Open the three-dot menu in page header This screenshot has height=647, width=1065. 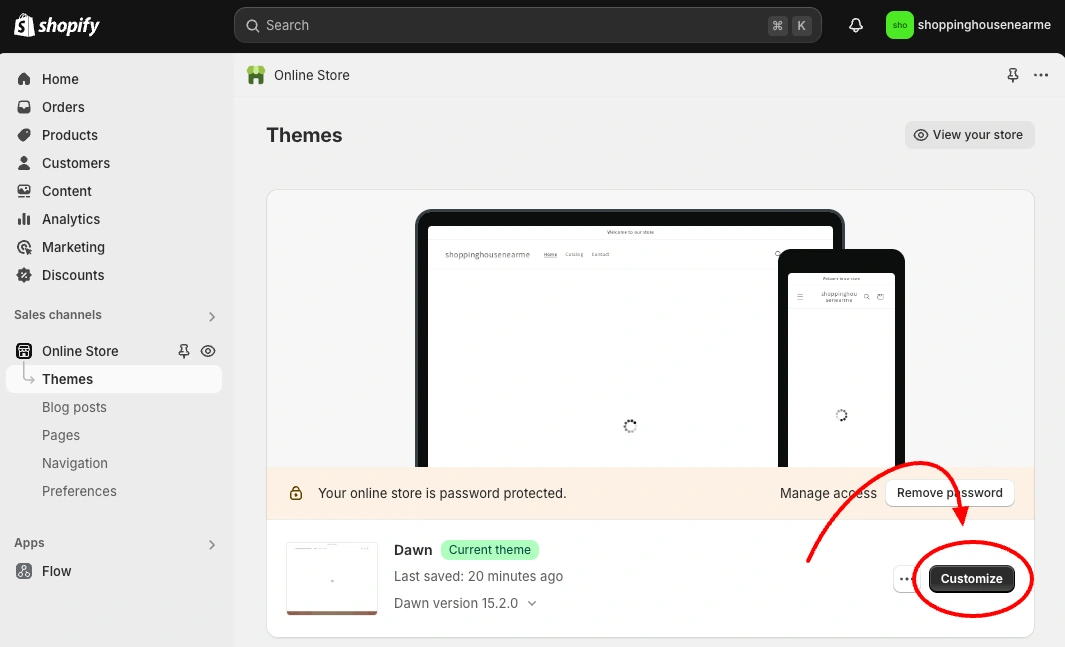pos(1041,75)
